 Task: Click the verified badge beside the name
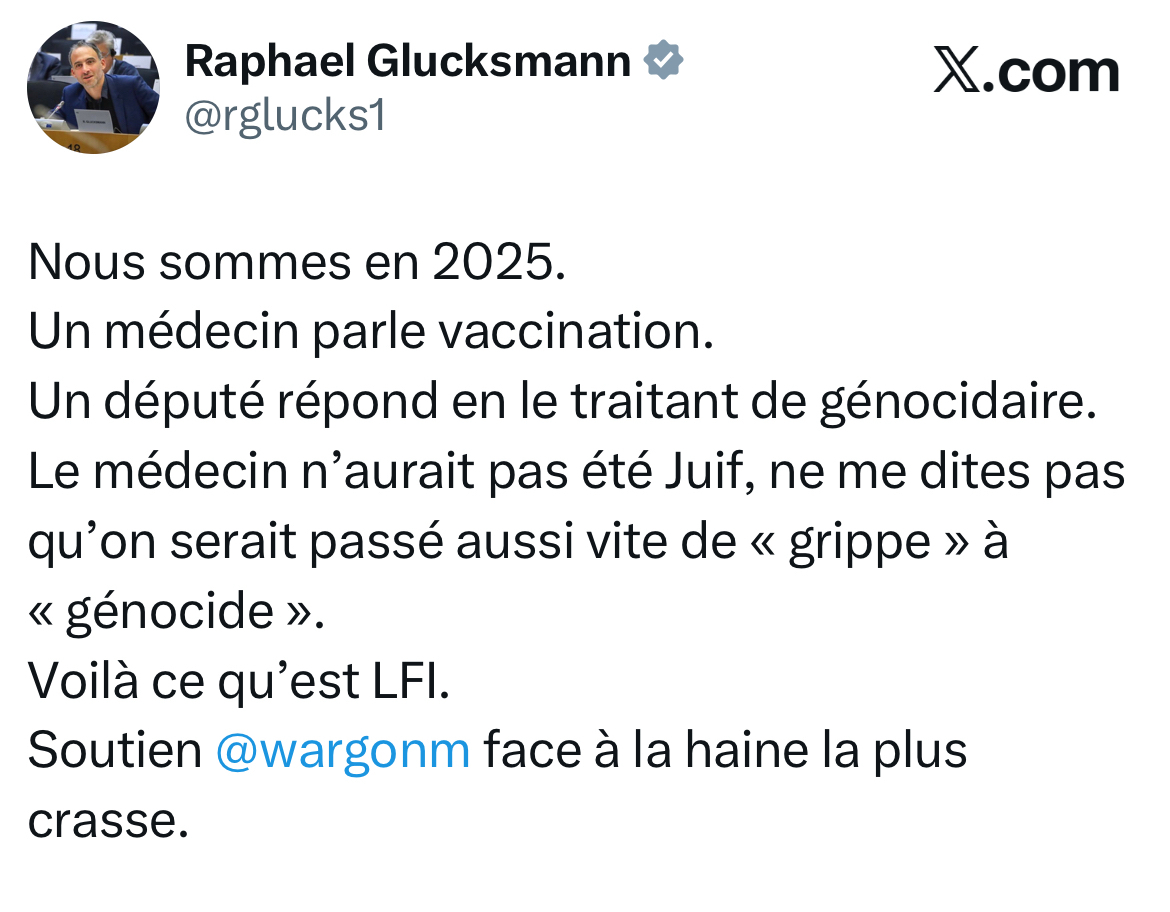click(x=663, y=61)
